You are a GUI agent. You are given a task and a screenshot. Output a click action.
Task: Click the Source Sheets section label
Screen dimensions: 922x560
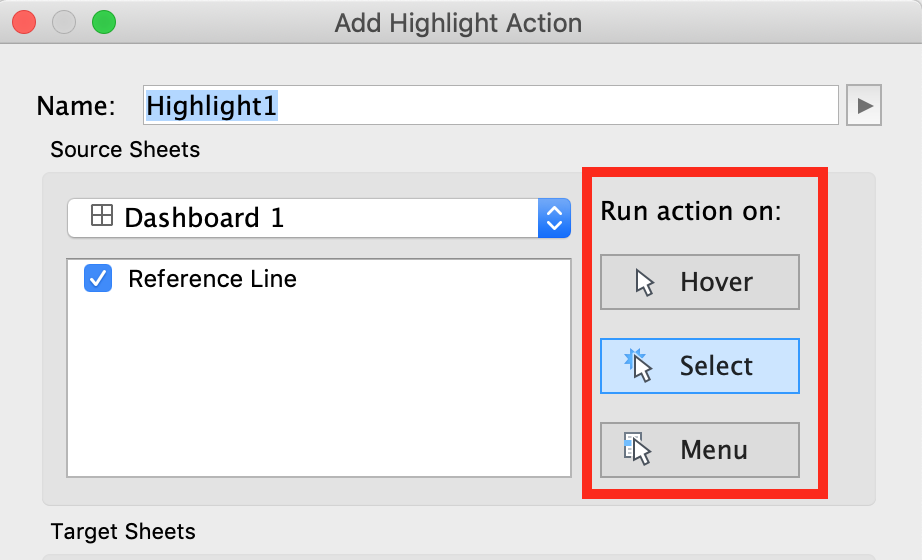point(125,150)
